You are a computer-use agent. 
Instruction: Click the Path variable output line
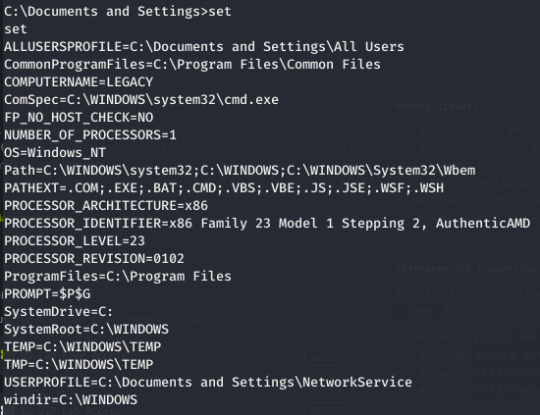(240, 170)
